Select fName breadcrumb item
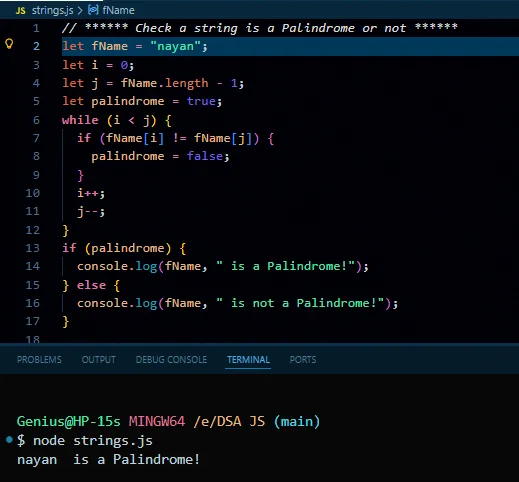Viewport: 519px width, 482px height. click(x=118, y=10)
